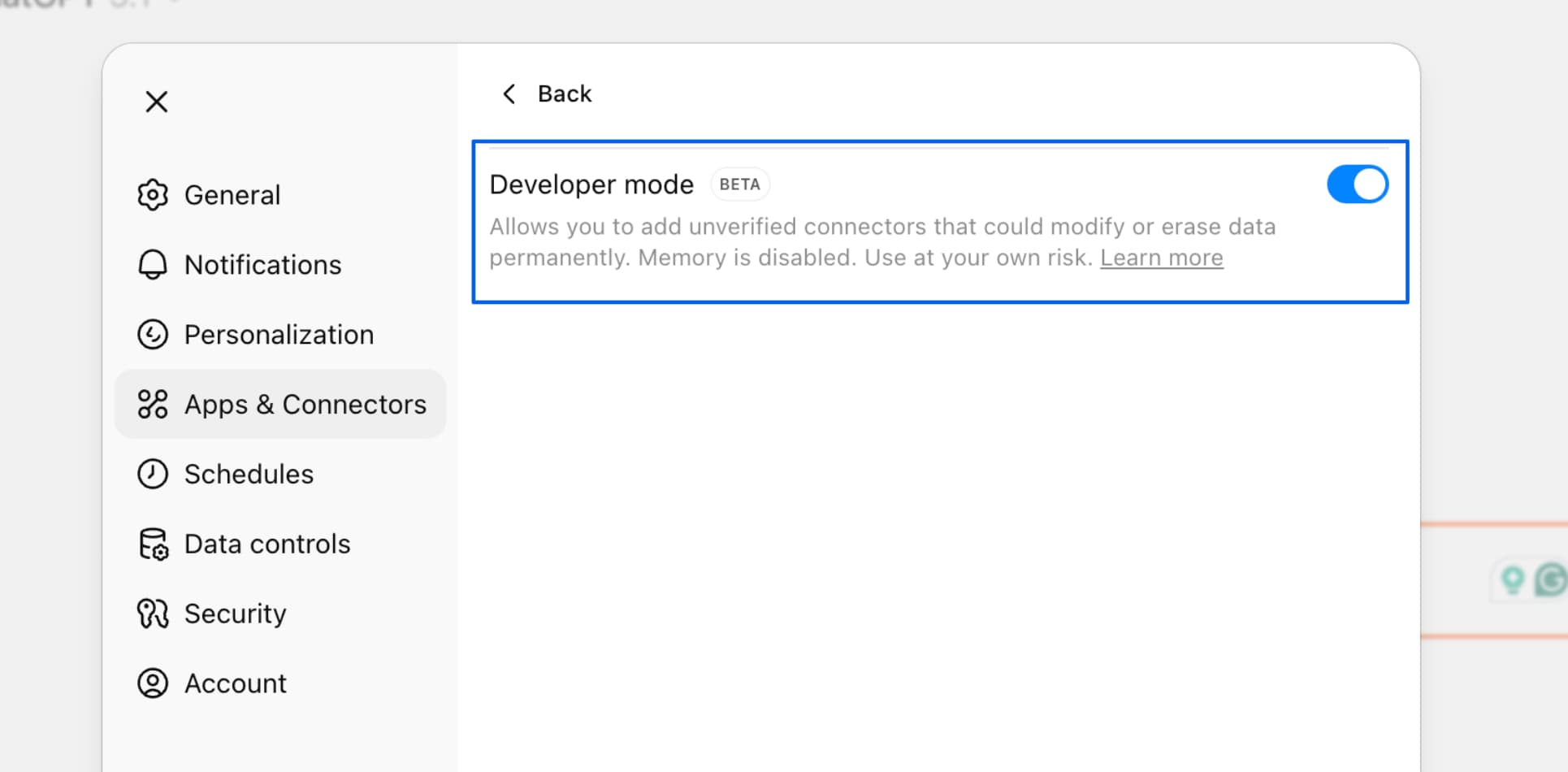This screenshot has height=772, width=1568.
Task: Select the Apps & Connectors puzzle icon
Action: coord(154,404)
